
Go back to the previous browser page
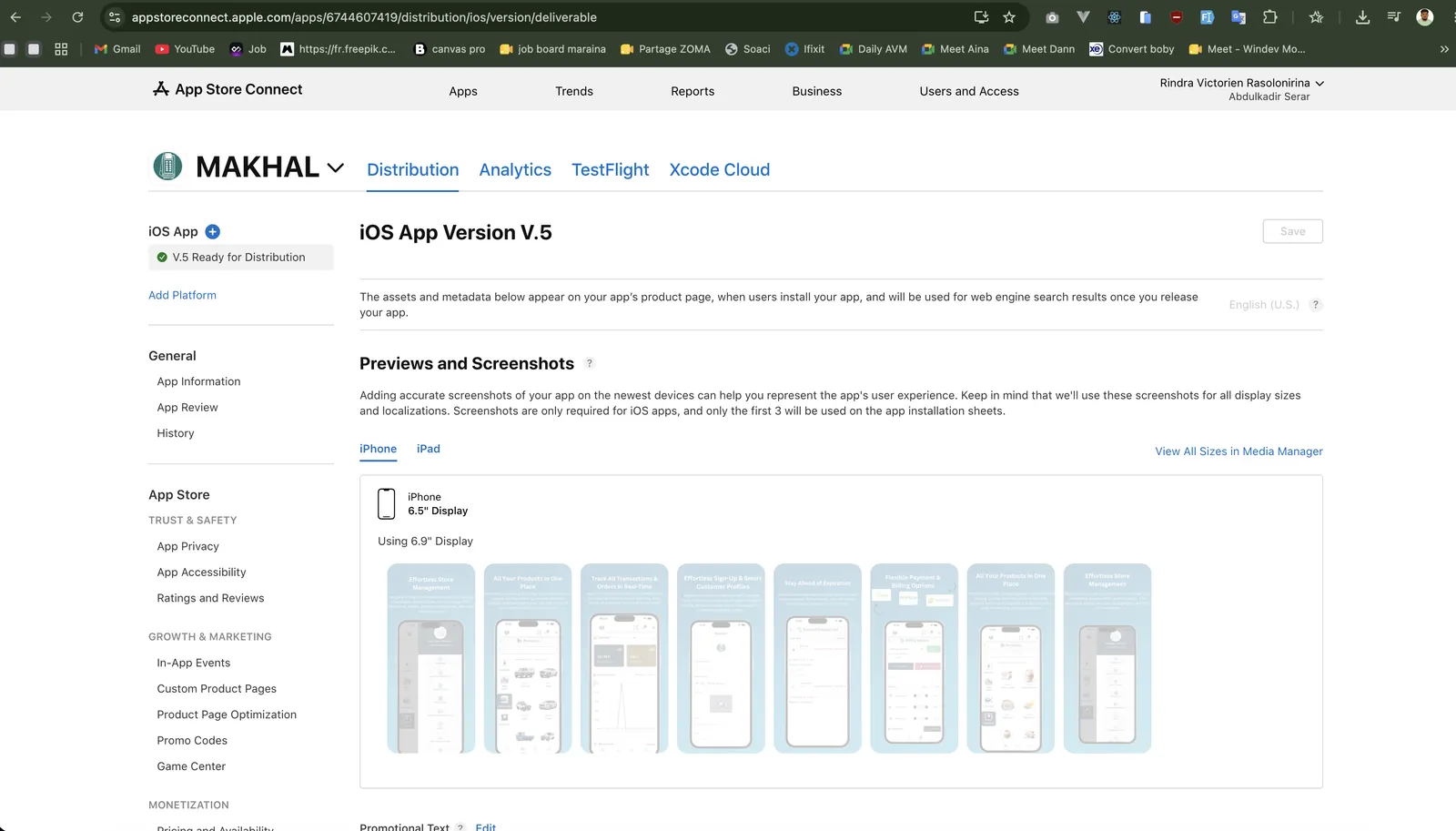15,17
